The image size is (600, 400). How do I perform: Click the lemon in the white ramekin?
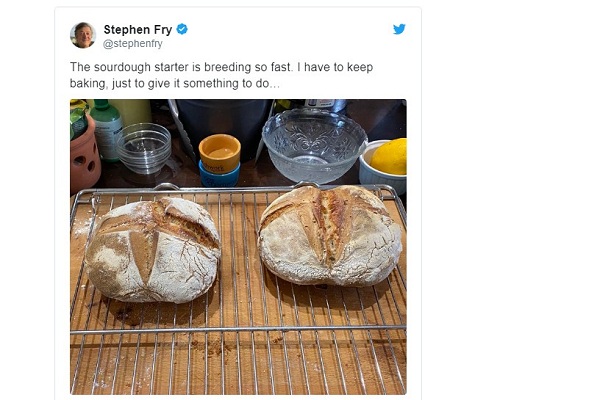coord(390,157)
